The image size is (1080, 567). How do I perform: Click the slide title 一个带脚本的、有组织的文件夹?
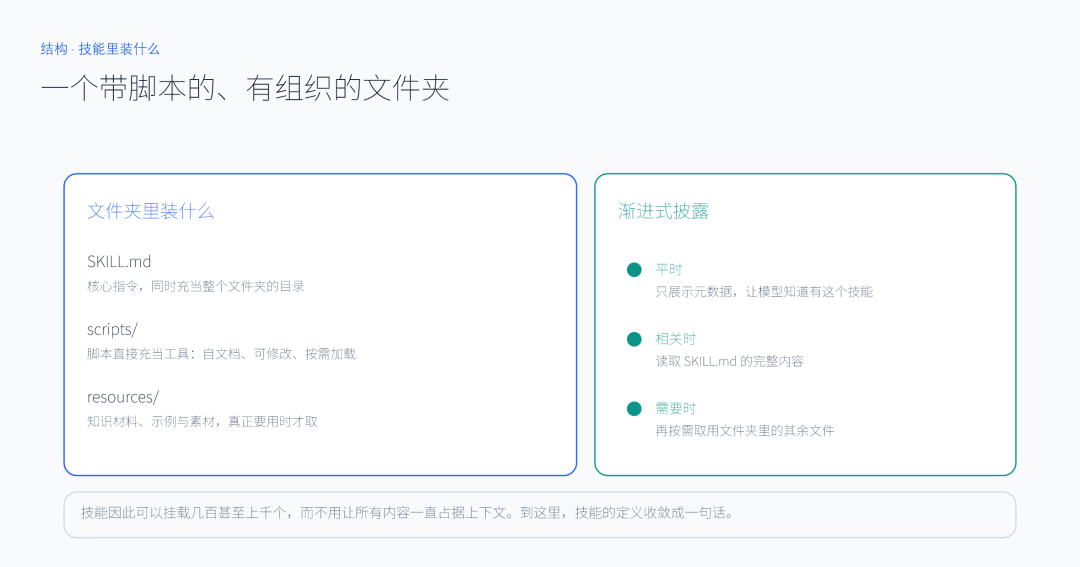(245, 88)
